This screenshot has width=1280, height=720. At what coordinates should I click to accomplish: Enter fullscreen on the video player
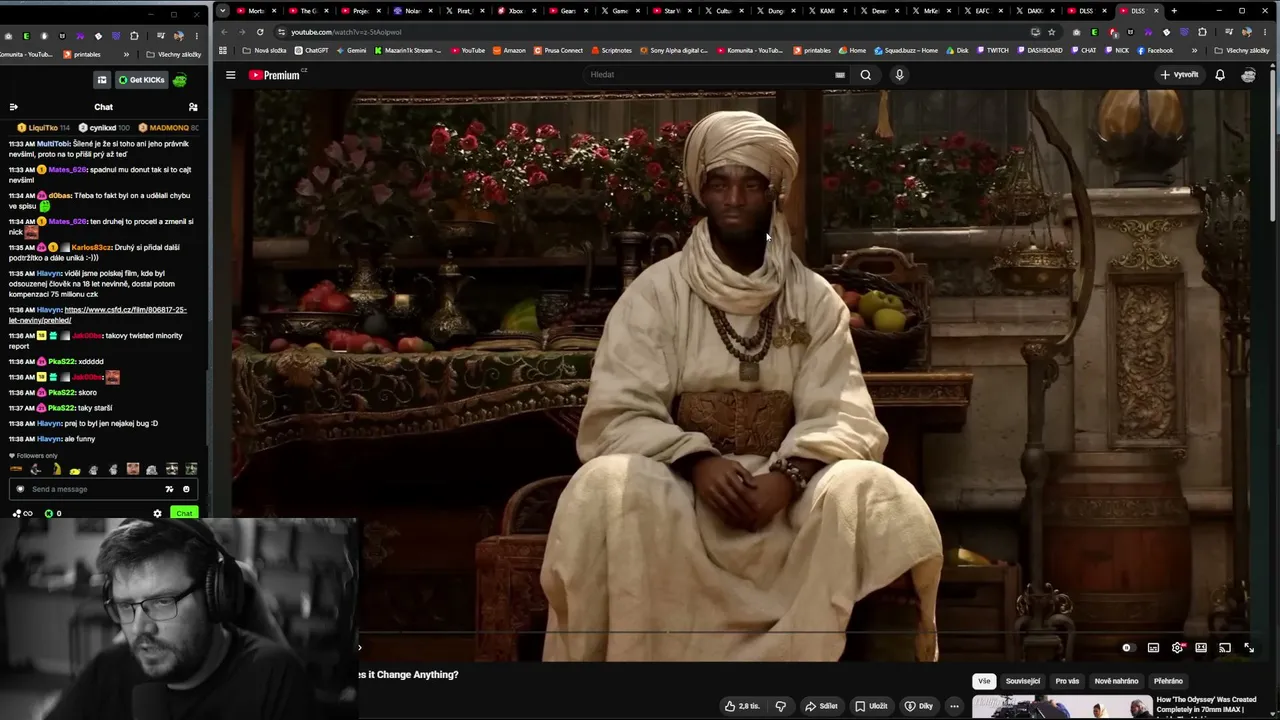coord(1249,648)
